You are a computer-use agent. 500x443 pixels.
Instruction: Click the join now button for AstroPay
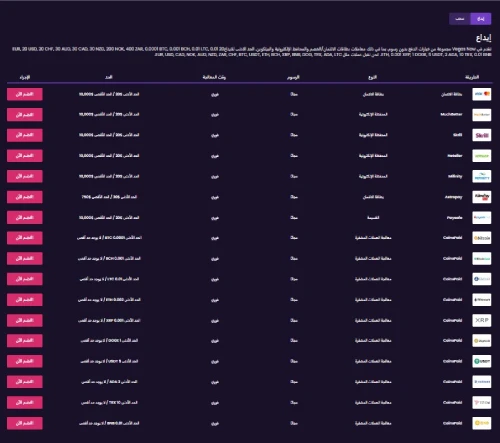point(25,197)
